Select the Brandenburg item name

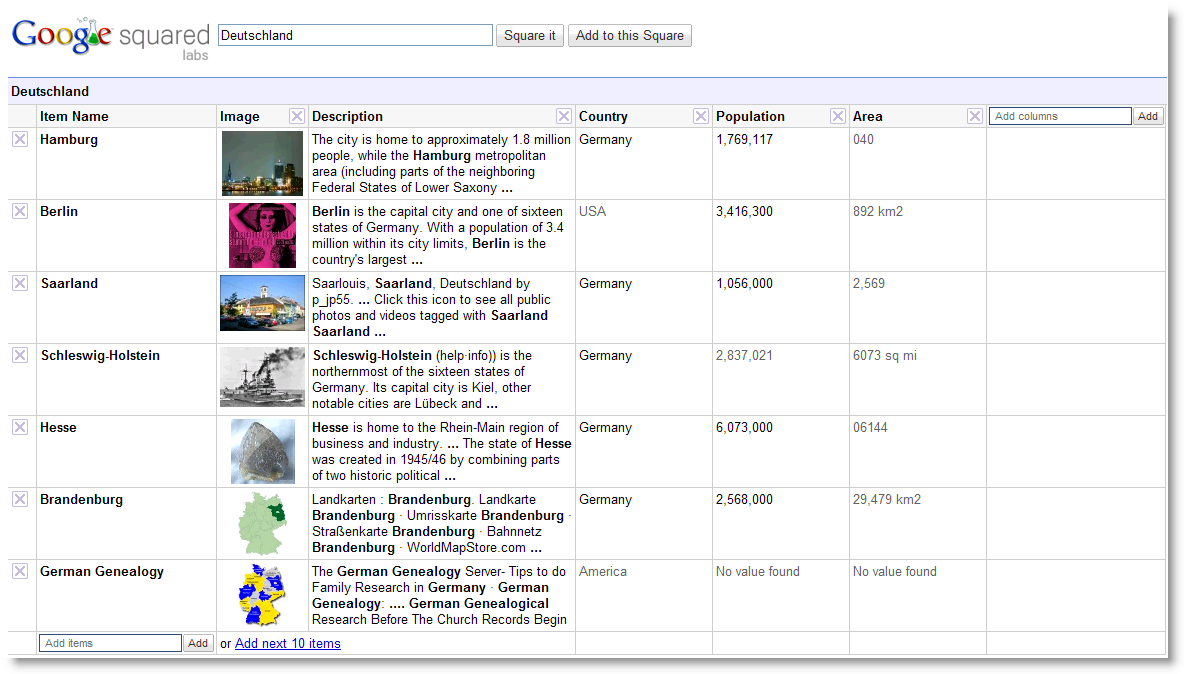point(82,500)
